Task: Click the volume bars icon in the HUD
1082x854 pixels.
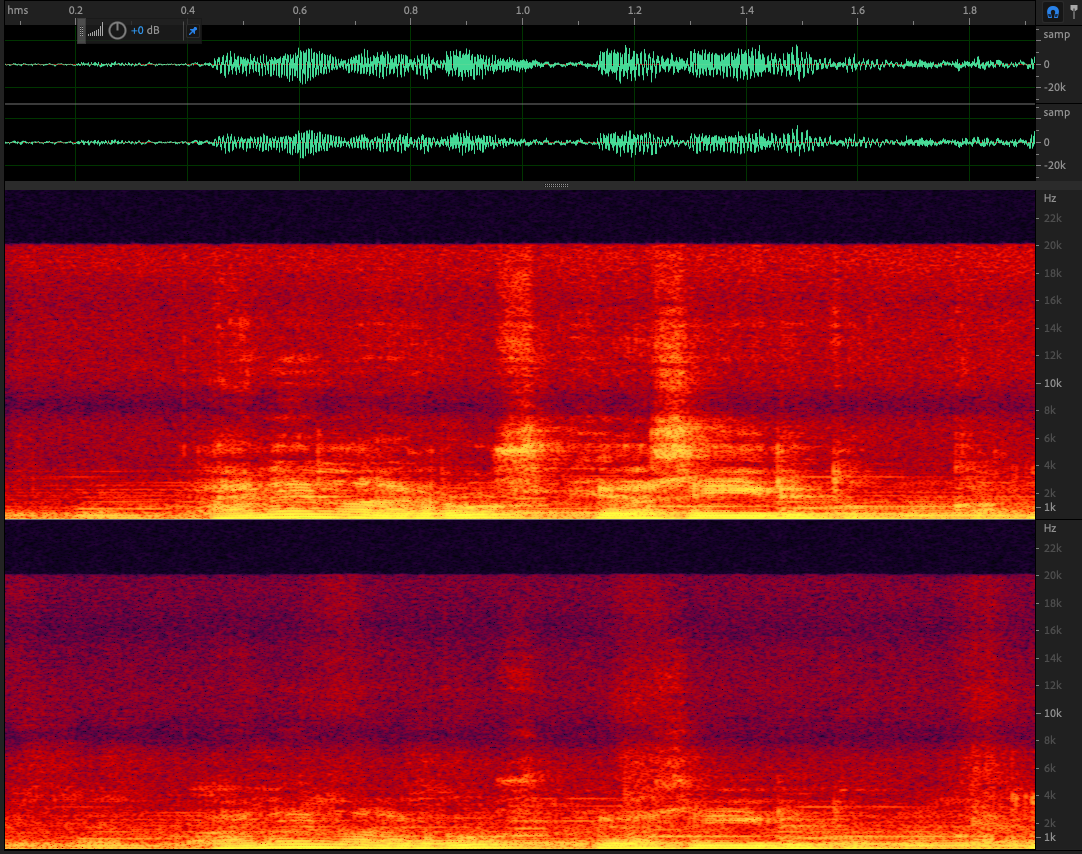Action: pos(96,31)
